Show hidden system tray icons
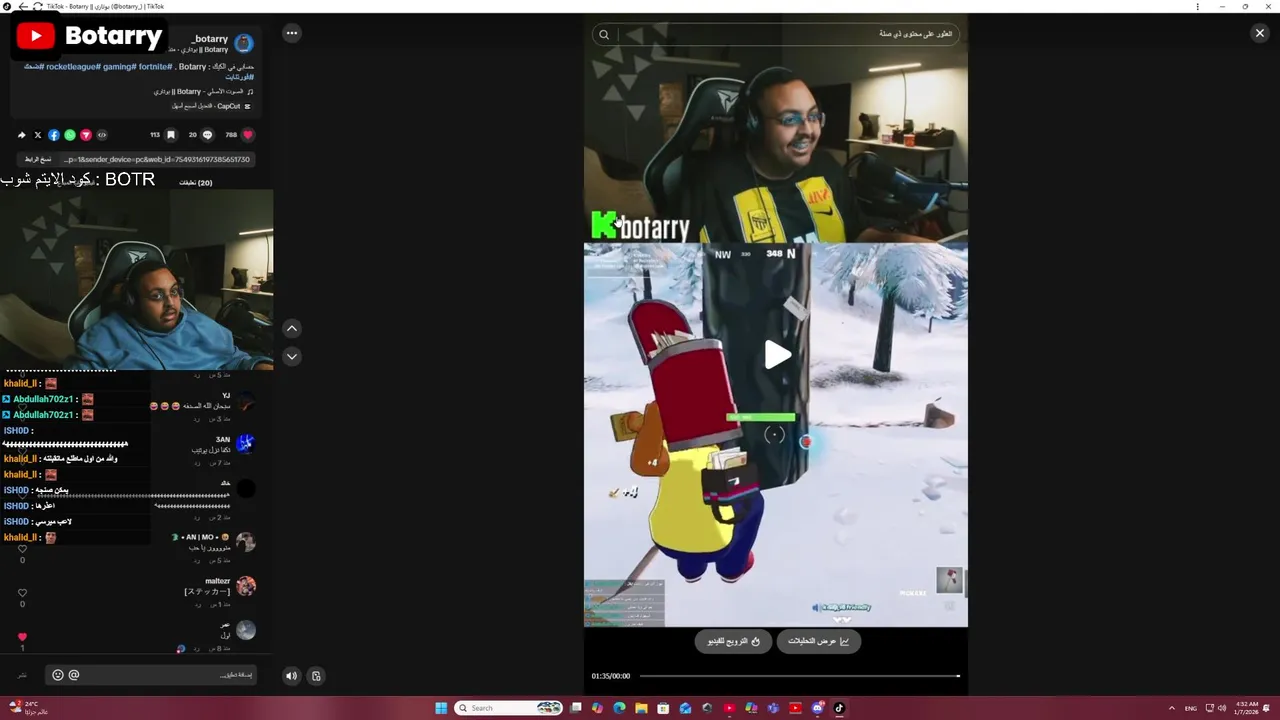 tap(1171, 708)
